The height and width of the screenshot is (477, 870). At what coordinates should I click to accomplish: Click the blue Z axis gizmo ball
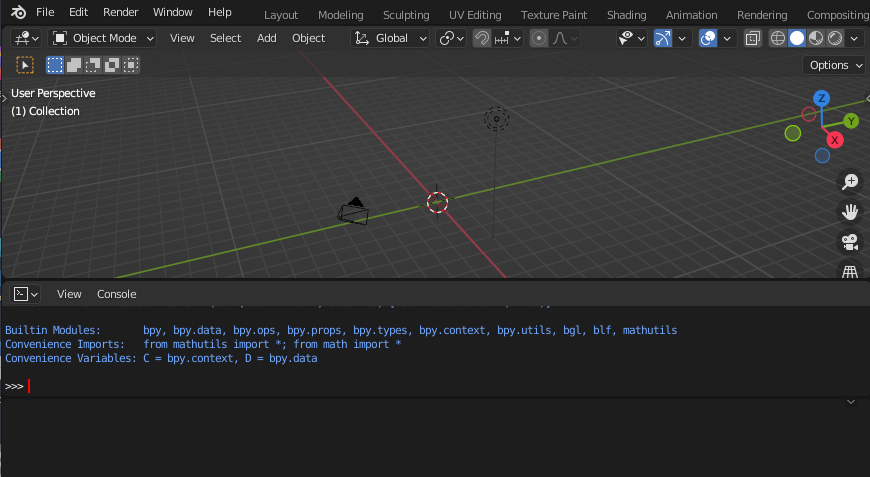click(821, 98)
